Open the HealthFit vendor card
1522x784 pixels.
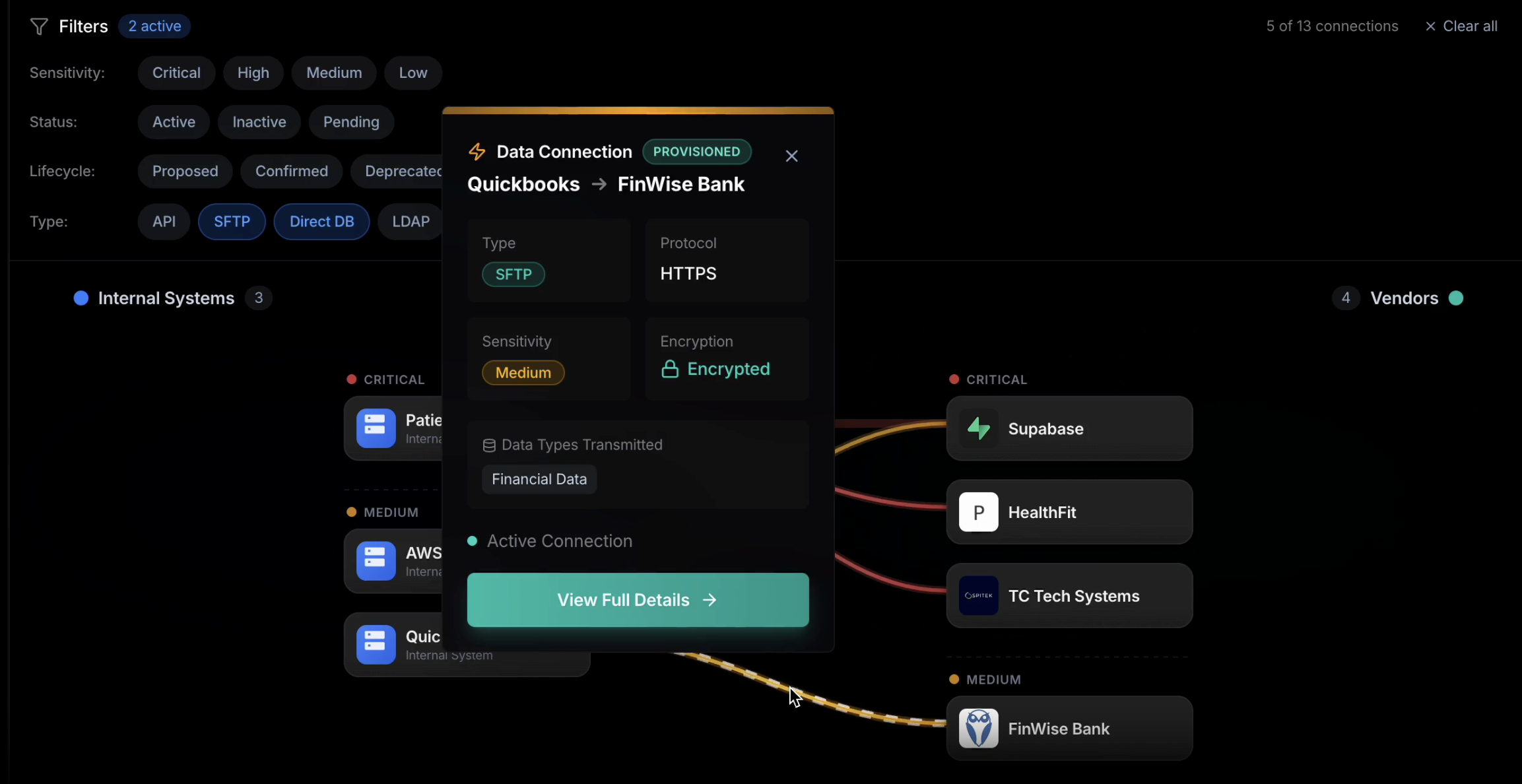[1069, 512]
